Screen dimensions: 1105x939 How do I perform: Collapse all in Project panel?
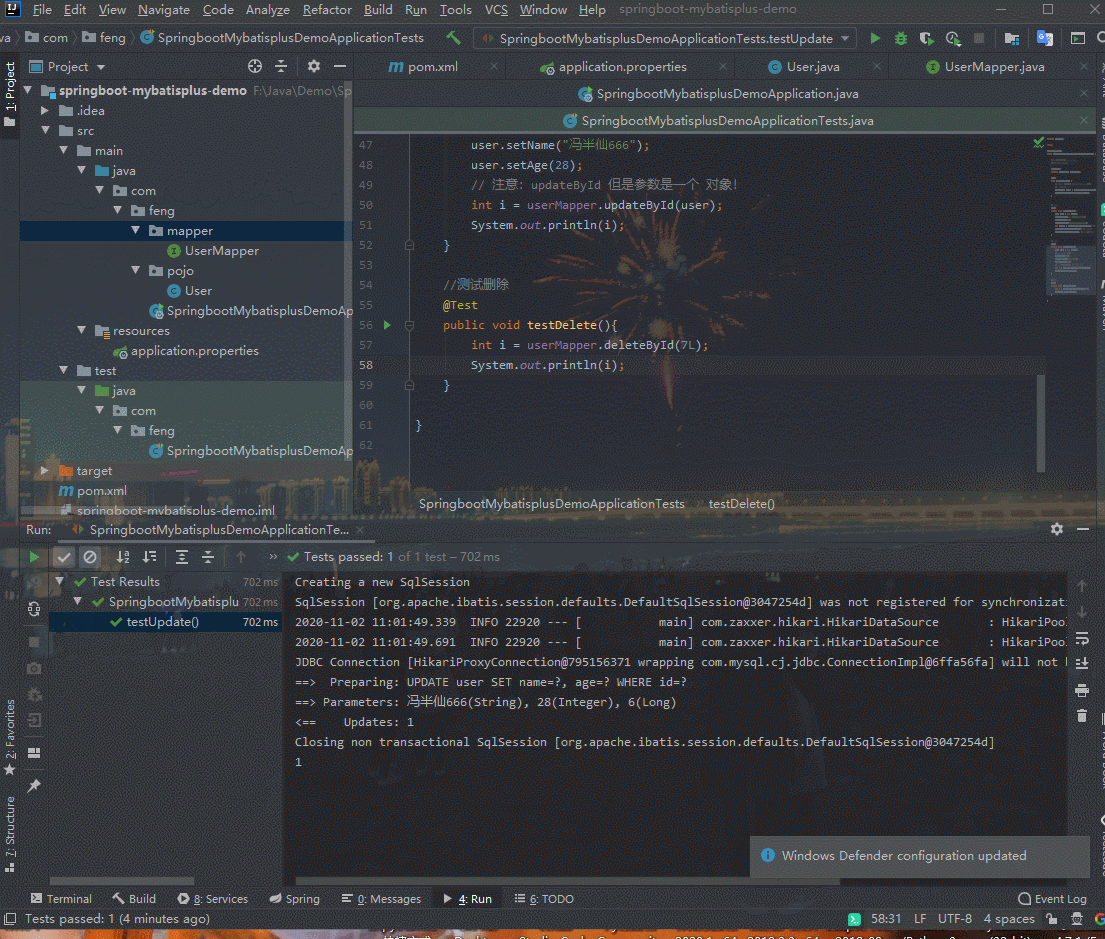click(x=281, y=66)
